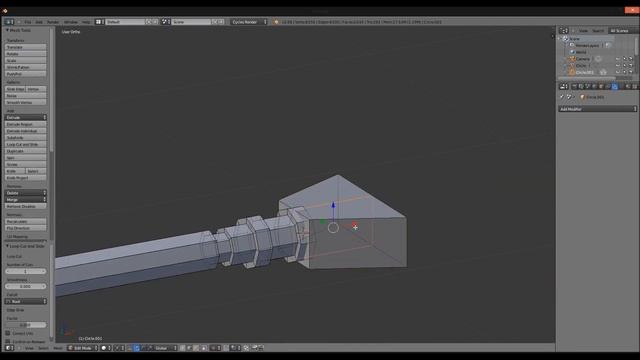Collapse the Mesh Tools panel
Screen dimensions: 640x360
(7, 30)
